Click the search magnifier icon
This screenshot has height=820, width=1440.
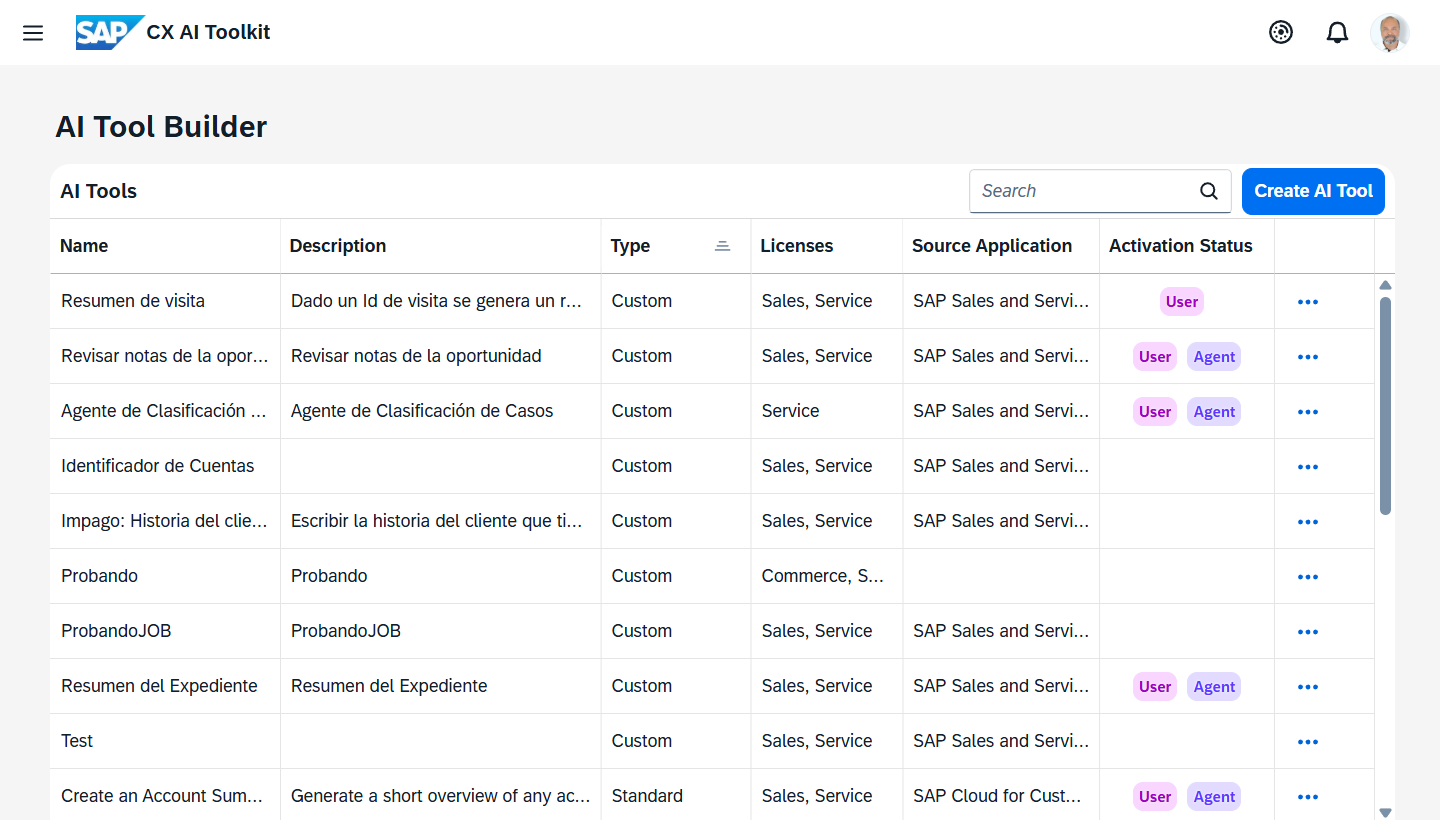point(1208,191)
